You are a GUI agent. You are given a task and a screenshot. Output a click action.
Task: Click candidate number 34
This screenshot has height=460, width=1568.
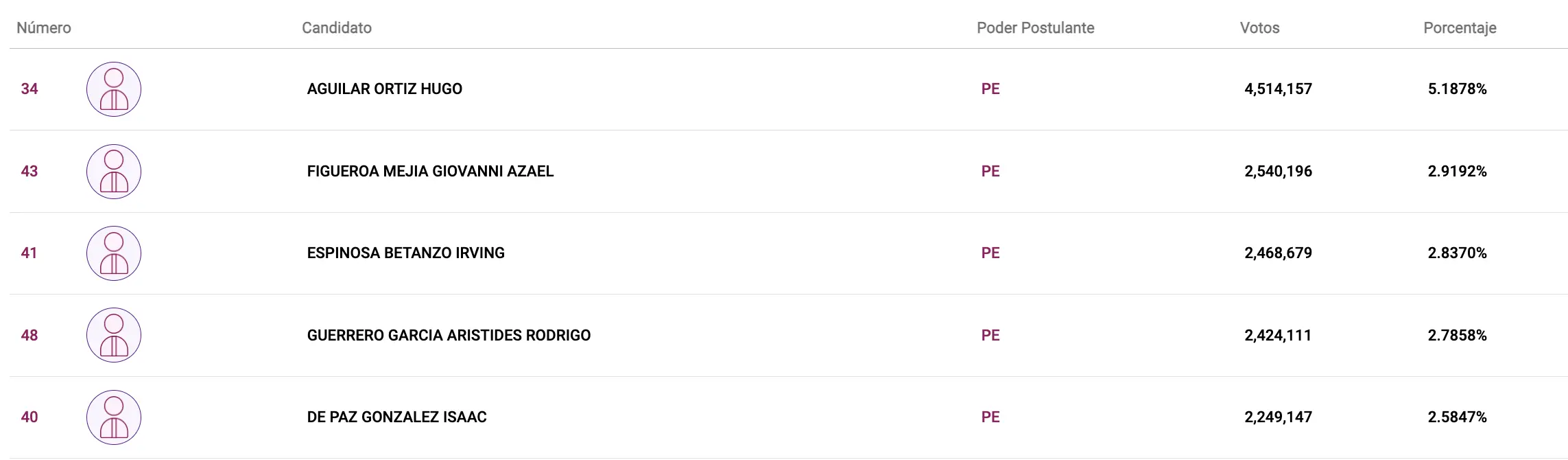point(29,89)
